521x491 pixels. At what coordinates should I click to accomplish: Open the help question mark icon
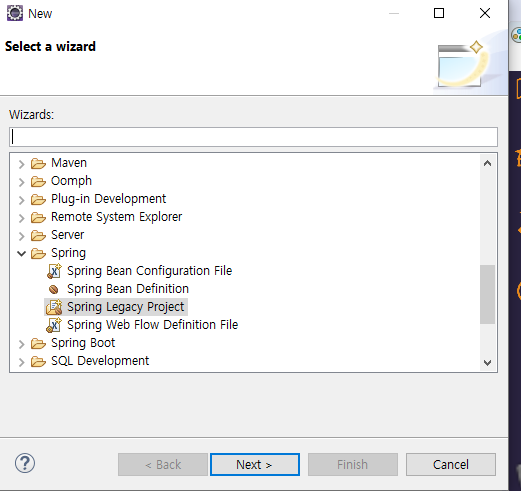point(25,463)
